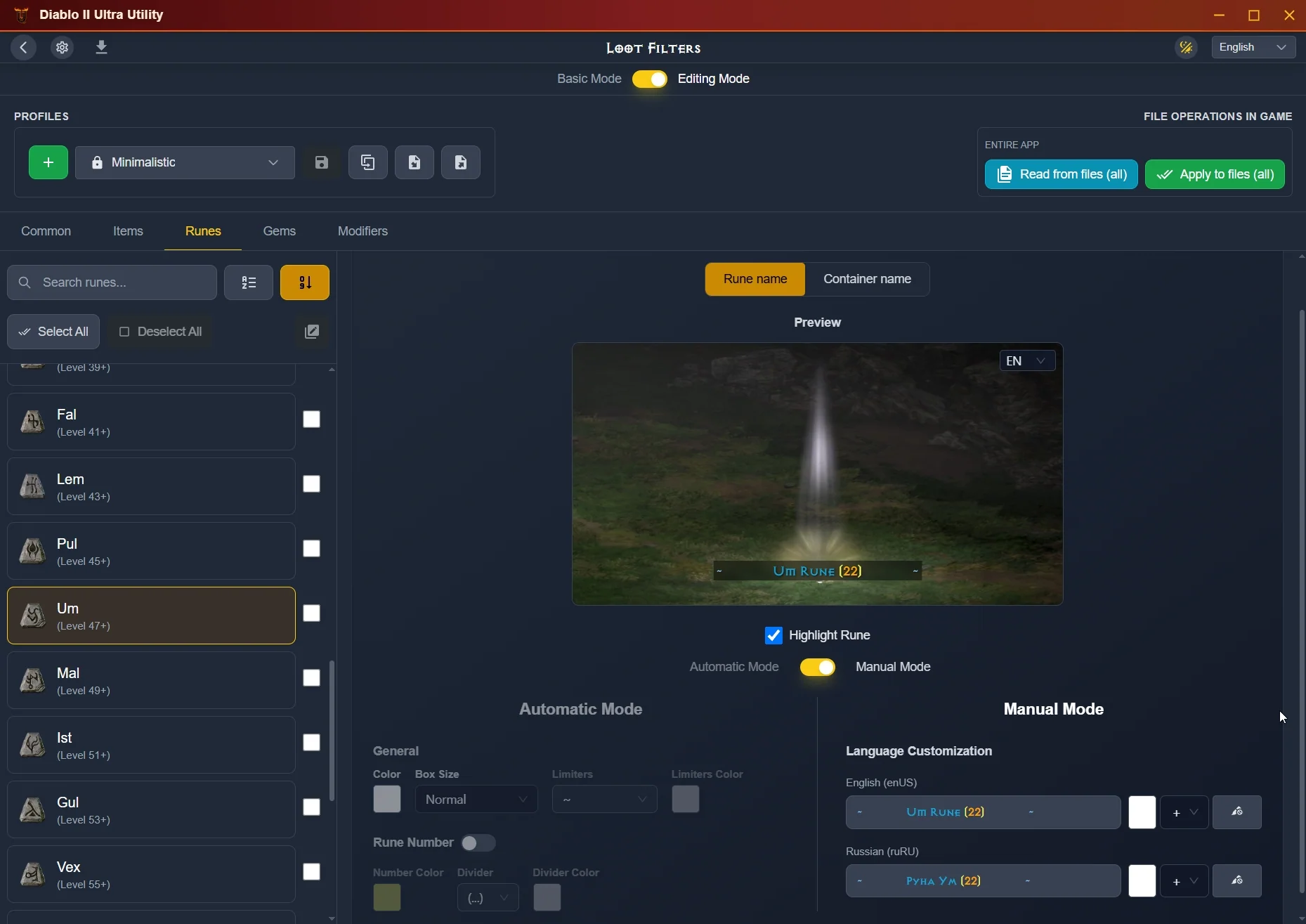The height and width of the screenshot is (924, 1306).
Task: Switch the Automatic/Manual Mode toggle
Action: pyautogui.click(x=818, y=667)
